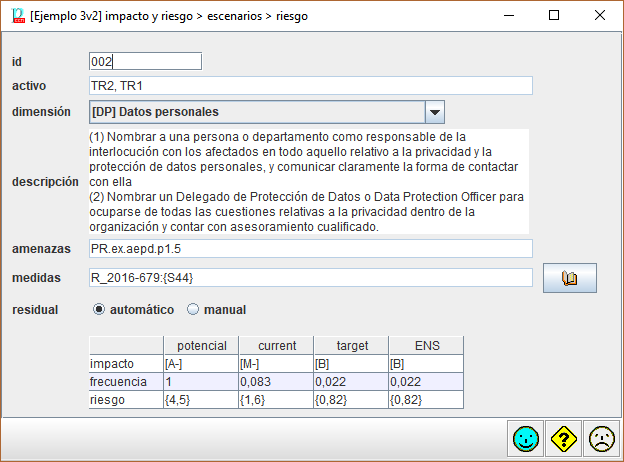The image size is (624, 462).
Task: Click the [DP] Datos personales combo box
Action: (x=257, y=112)
